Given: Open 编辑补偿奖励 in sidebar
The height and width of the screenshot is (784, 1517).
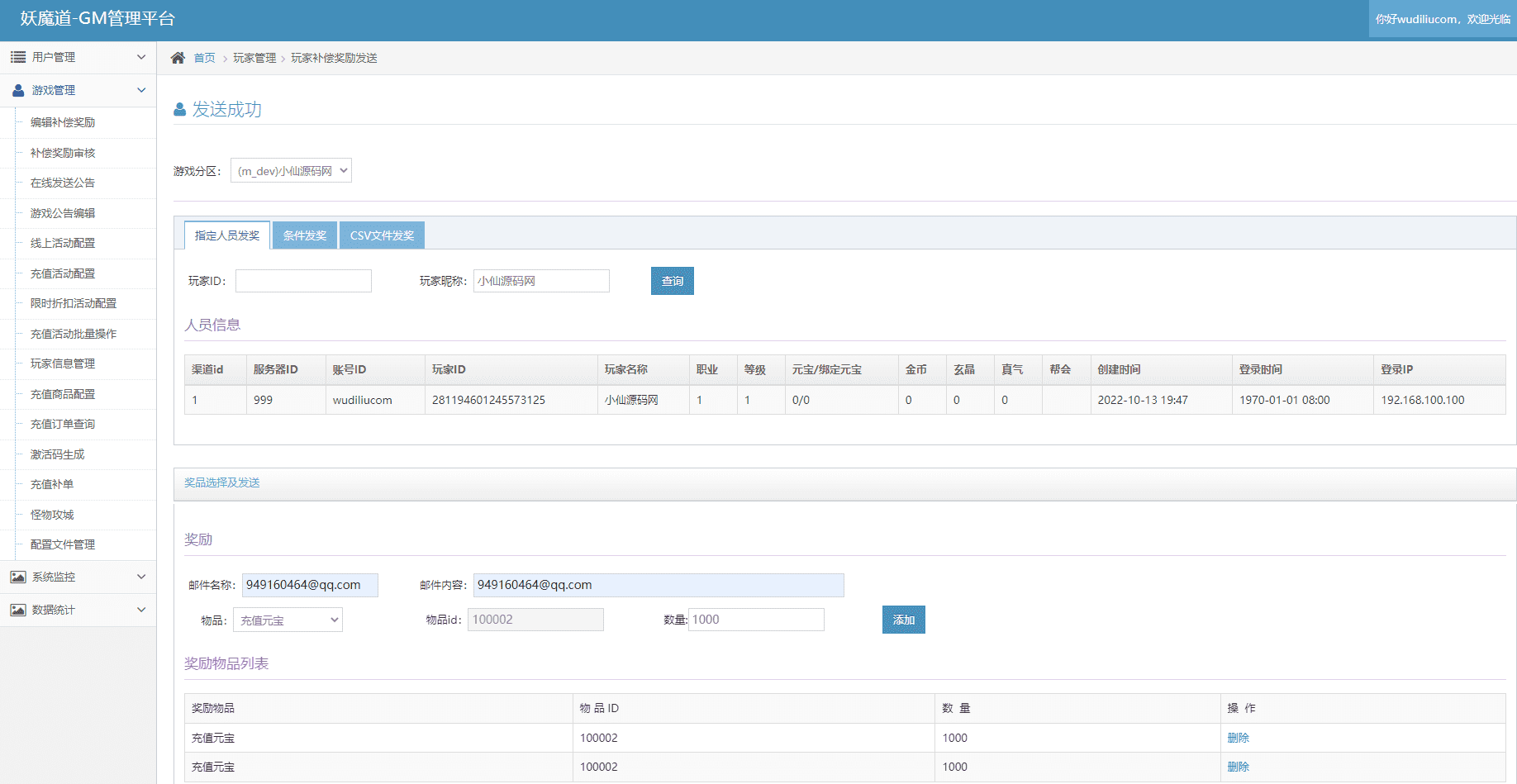Looking at the screenshot, I should tap(63, 122).
